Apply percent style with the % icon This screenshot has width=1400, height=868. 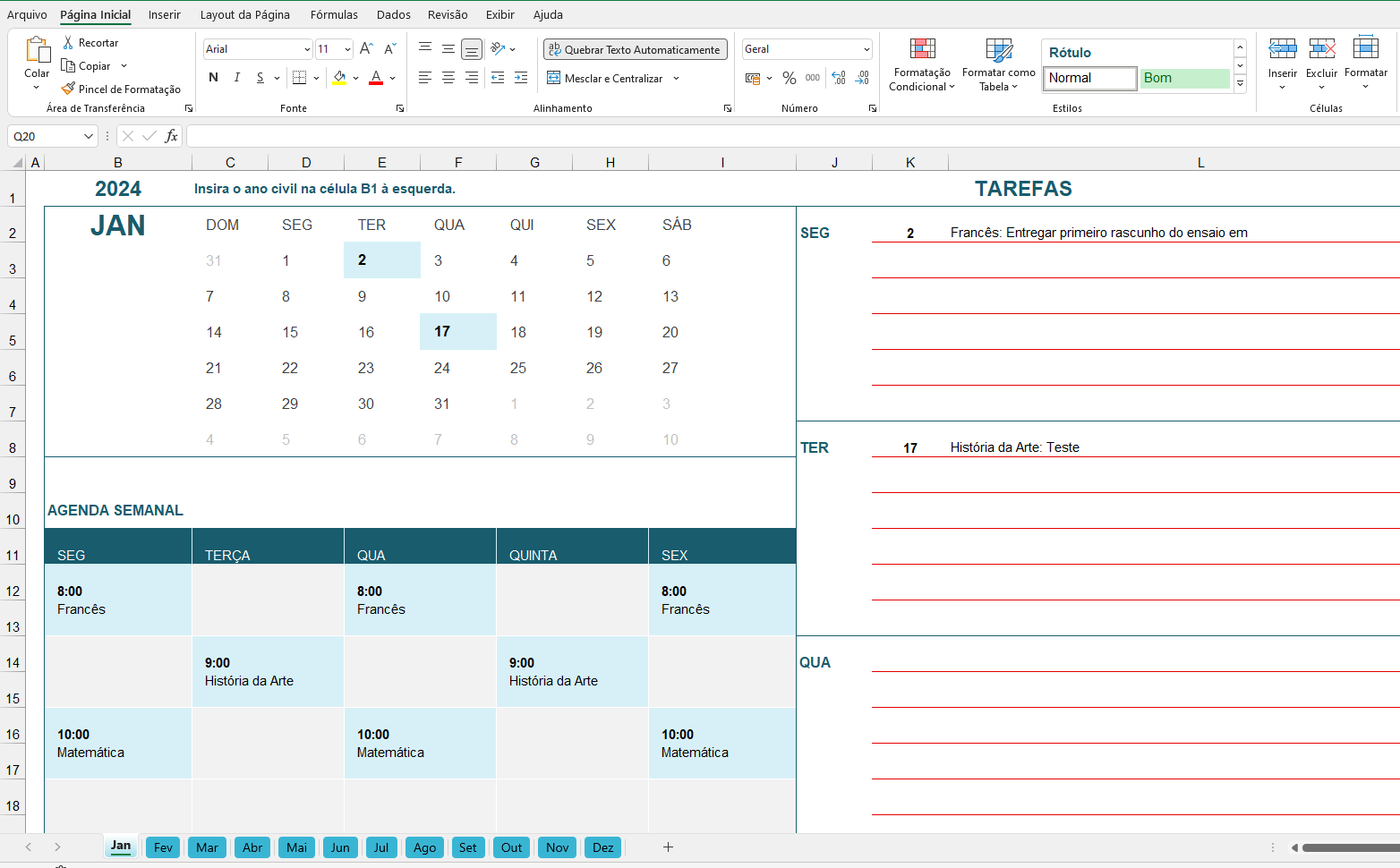pos(789,78)
